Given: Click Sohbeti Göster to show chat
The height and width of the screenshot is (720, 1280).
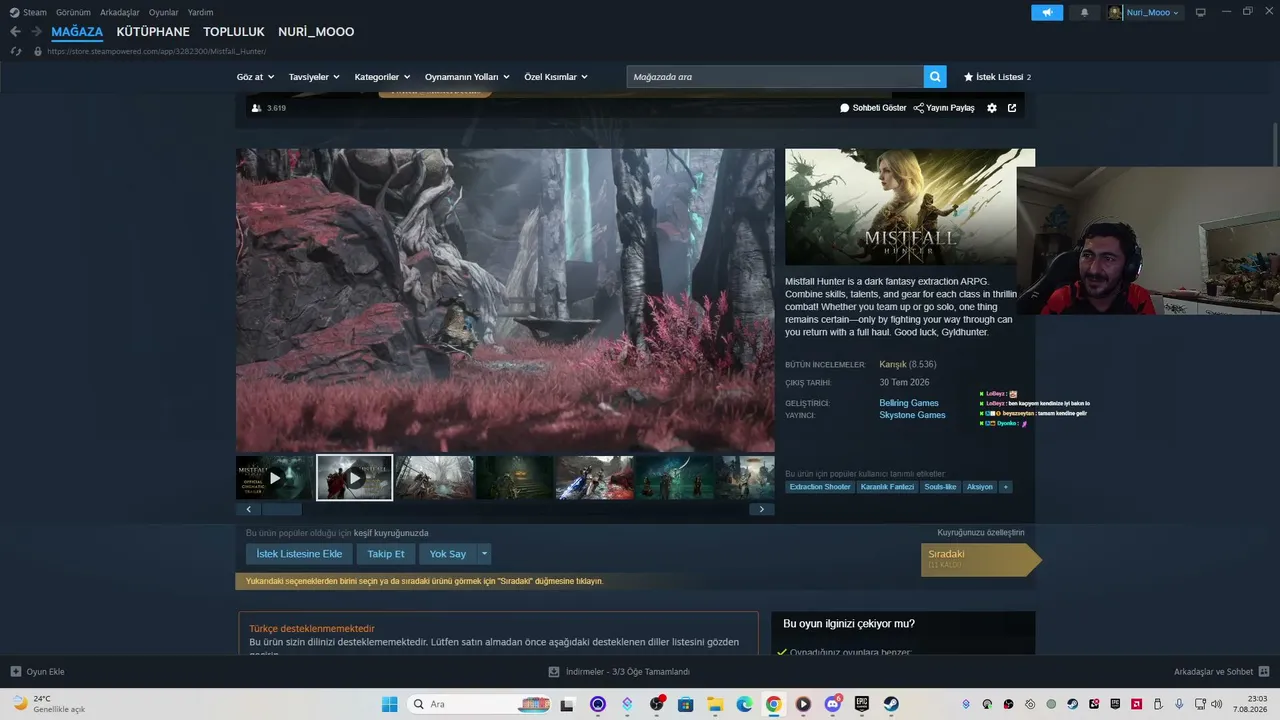Looking at the screenshot, I should pyautogui.click(x=873, y=108).
